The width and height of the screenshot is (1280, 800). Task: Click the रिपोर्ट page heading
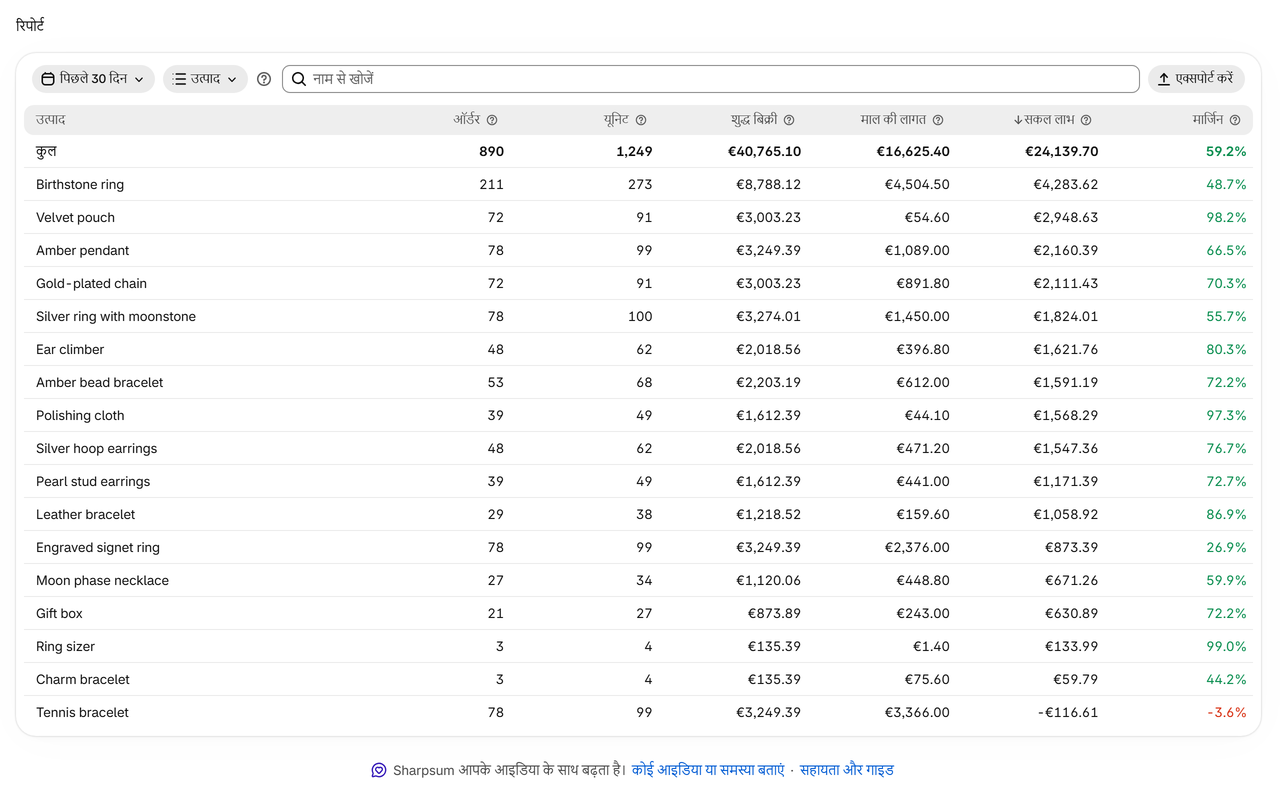point(30,25)
